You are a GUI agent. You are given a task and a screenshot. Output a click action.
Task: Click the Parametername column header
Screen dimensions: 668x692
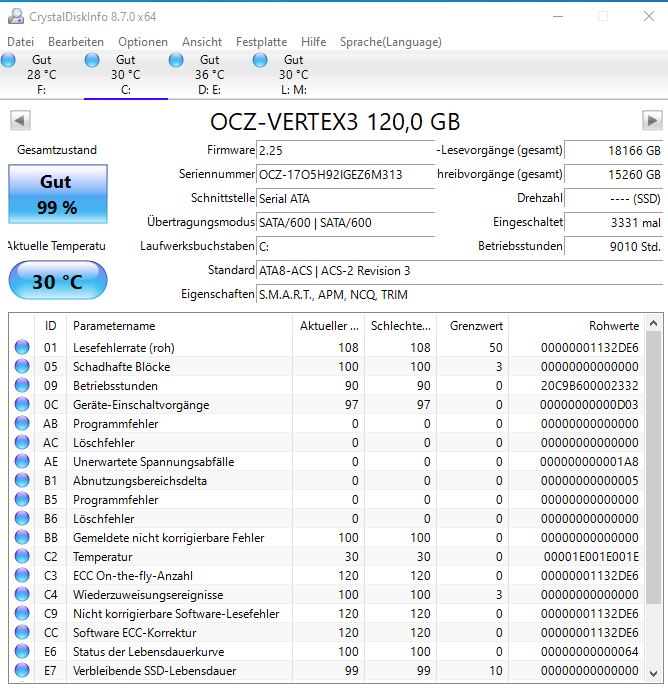[x=179, y=326]
